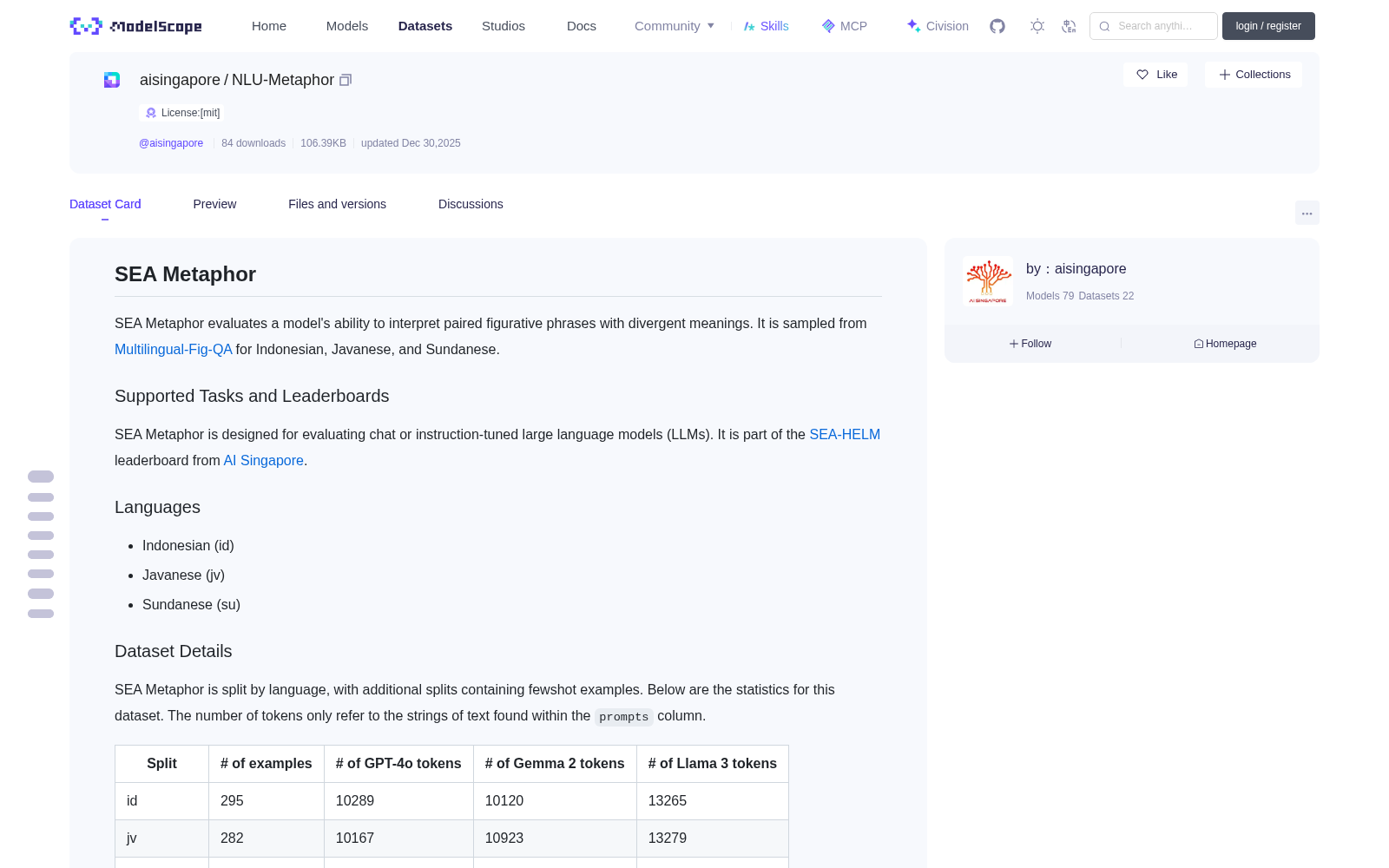Click the License:[mit] tag
This screenshot has height=868, width=1389.
(182, 113)
